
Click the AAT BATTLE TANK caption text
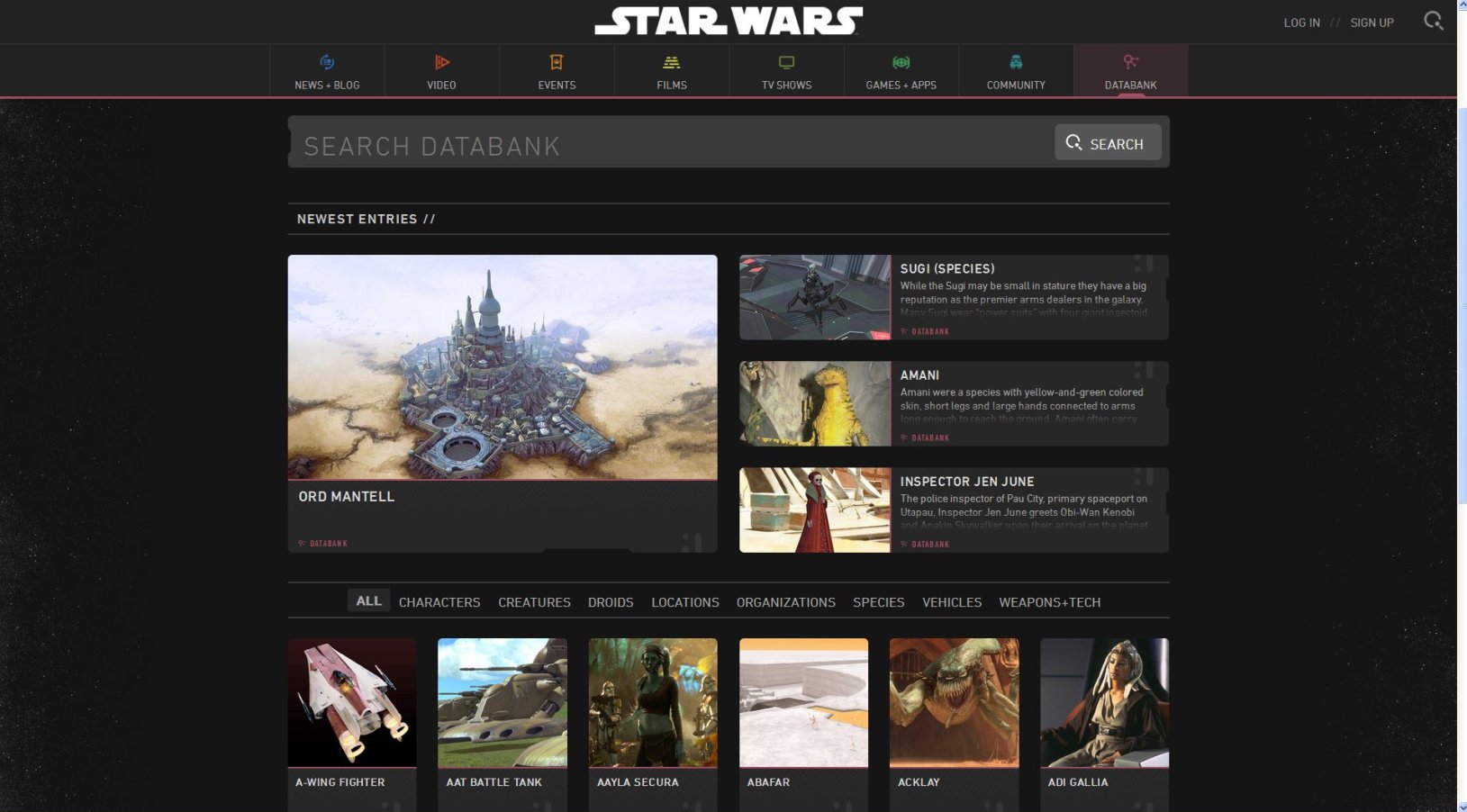coord(494,782)
